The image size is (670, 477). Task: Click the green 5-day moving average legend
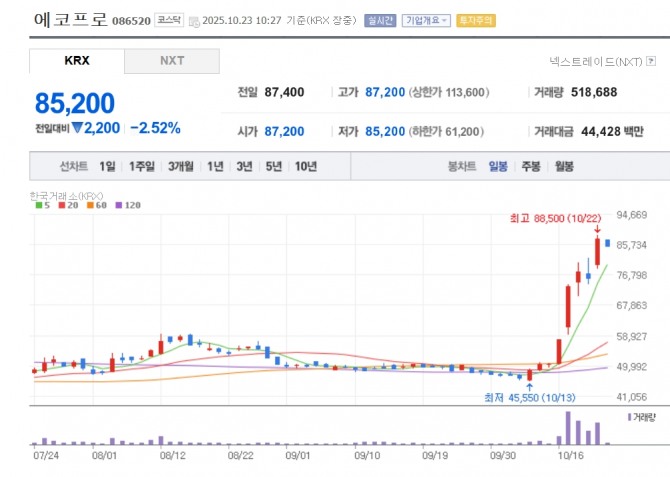(x=41, y=205)
